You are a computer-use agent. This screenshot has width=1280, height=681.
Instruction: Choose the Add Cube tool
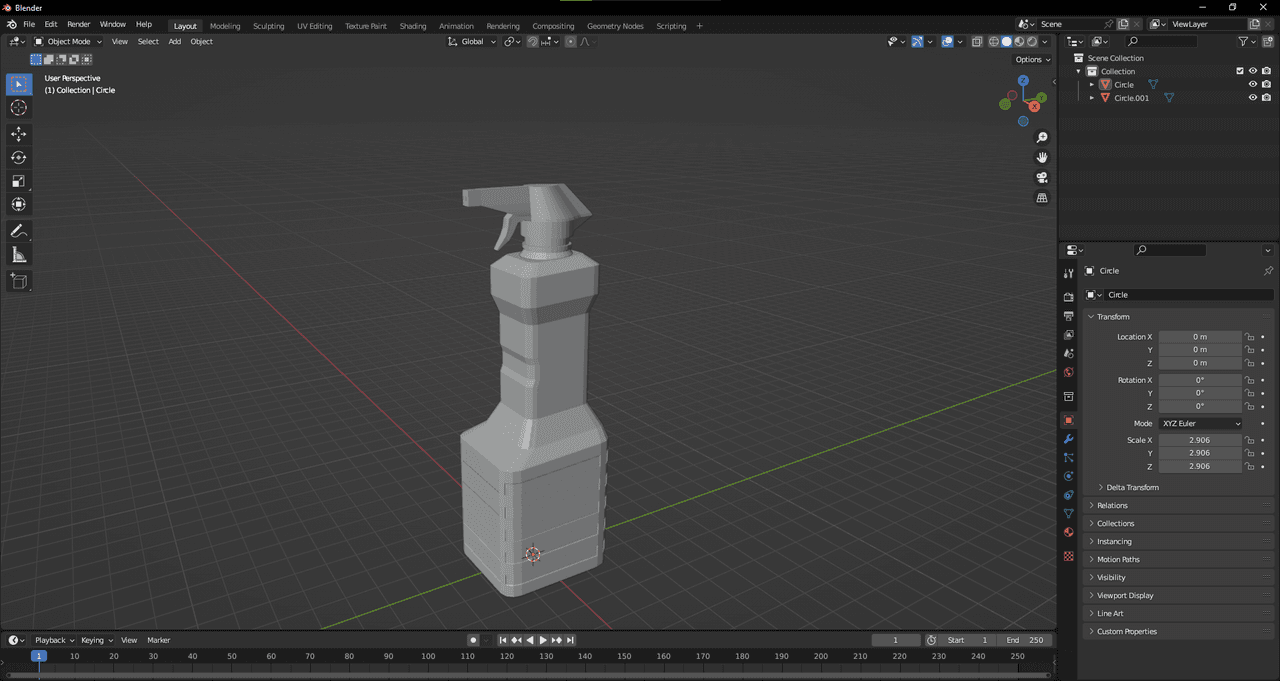[x=19, y=281]
